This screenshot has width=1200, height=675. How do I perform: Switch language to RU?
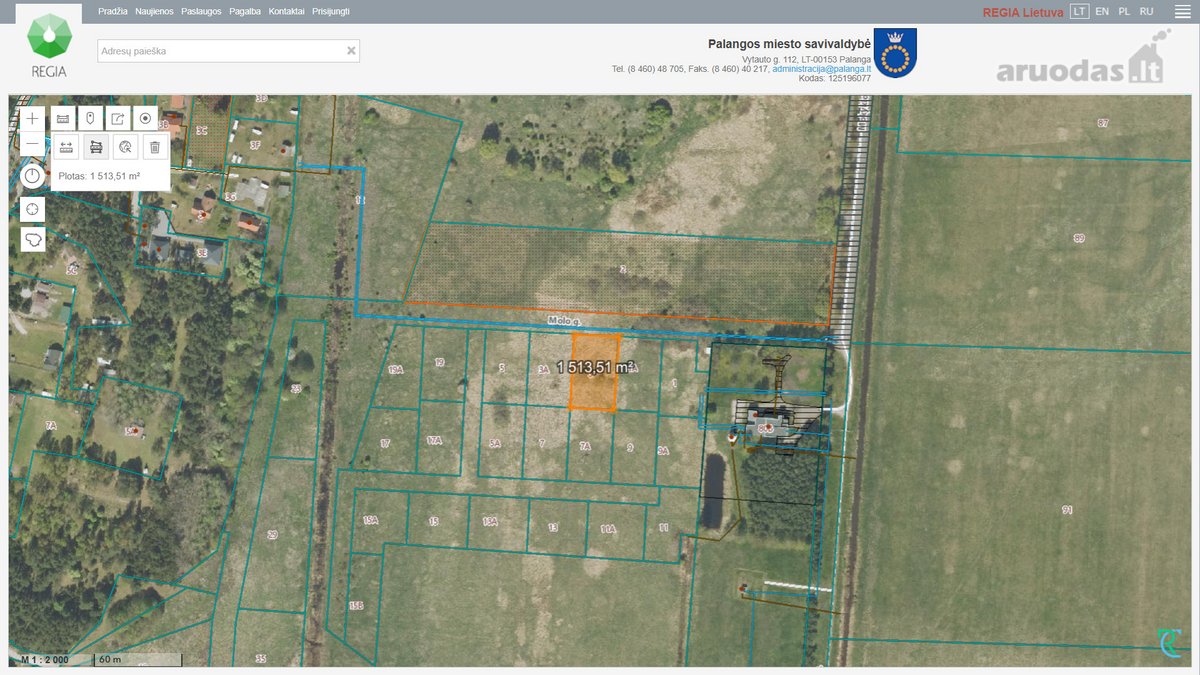(1147, 11)
